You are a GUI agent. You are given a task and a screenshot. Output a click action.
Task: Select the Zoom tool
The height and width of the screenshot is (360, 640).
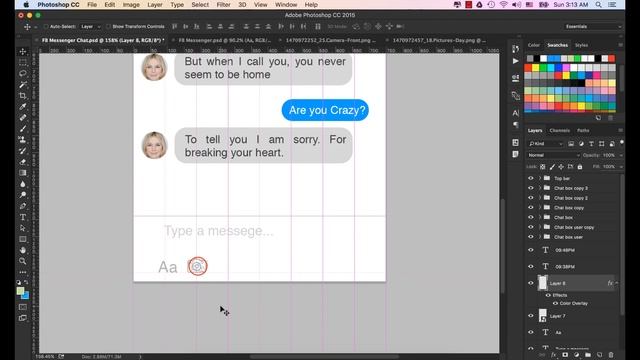coord(23,261)
